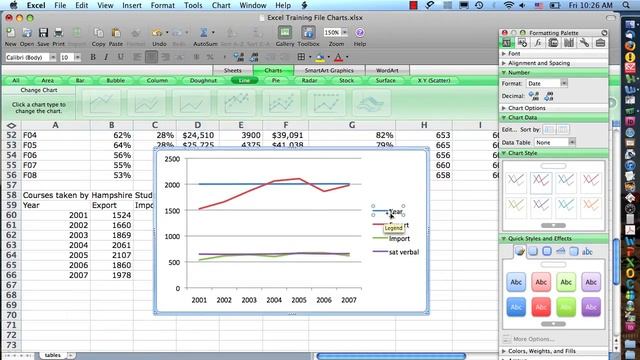Screen dimensions: 640x360
Task: Select the Formatting Palette tab icon
Action: point(507,43)
